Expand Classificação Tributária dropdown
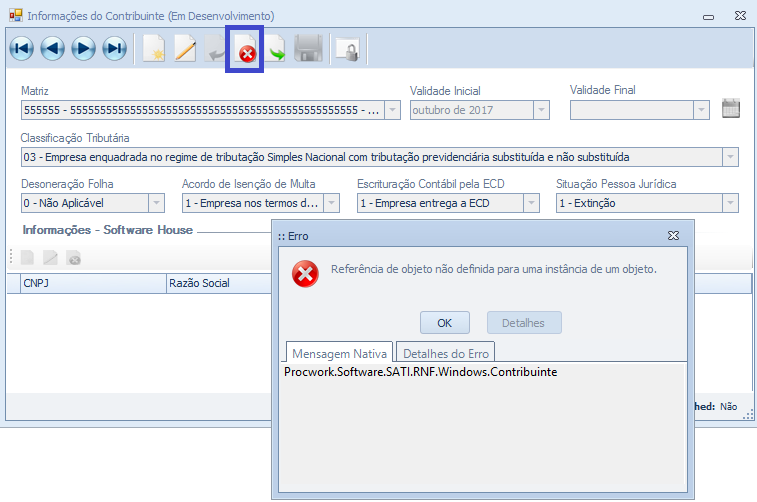The image size is (757, 502). pyautogui.click(x=730, y=157)
